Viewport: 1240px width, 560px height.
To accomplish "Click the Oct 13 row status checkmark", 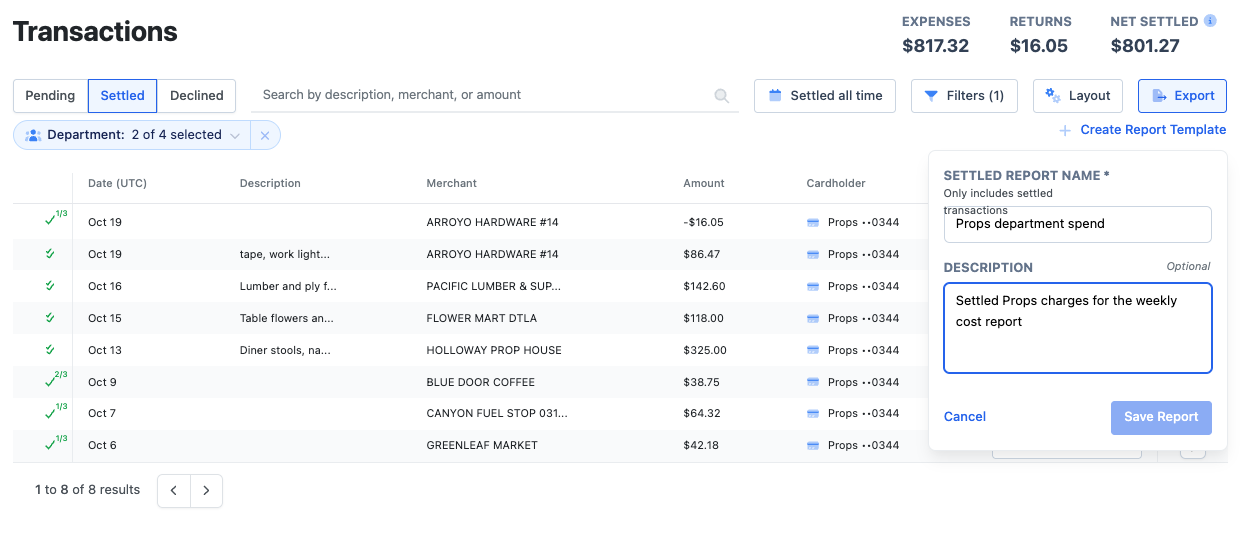I will [x=50, y=350].
